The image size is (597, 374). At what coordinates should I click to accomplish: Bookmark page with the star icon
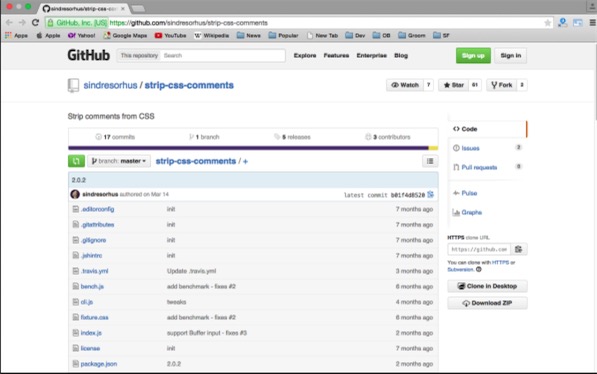(x=548, y=23)
